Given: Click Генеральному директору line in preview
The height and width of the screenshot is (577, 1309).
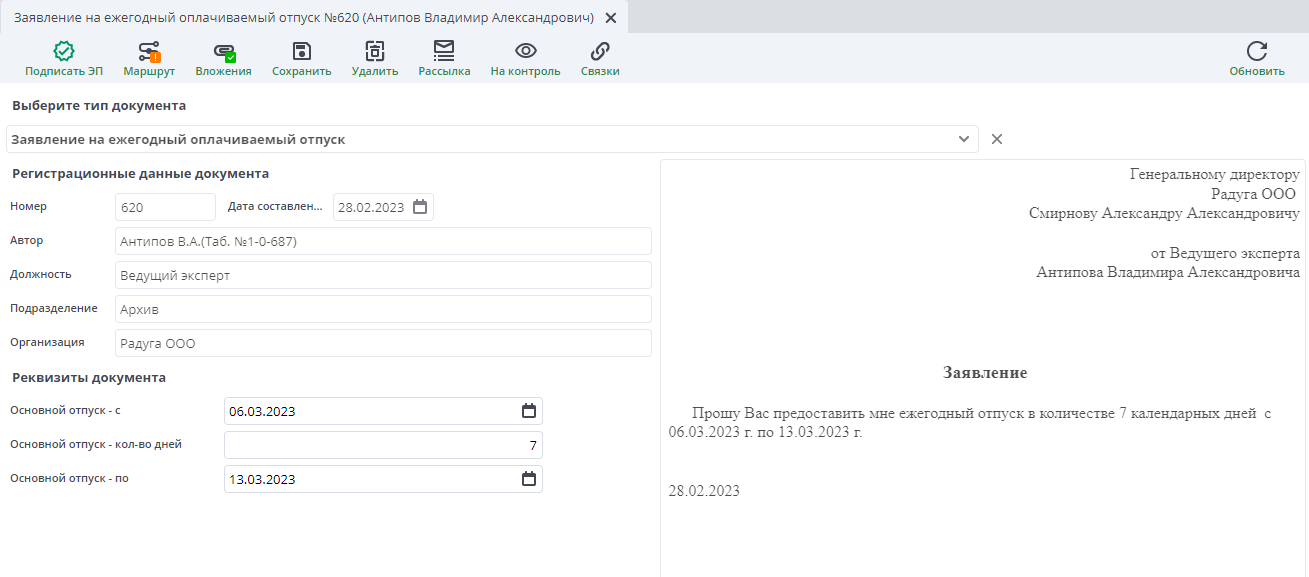Looking at the screenshot, I should pos(1215,174).
